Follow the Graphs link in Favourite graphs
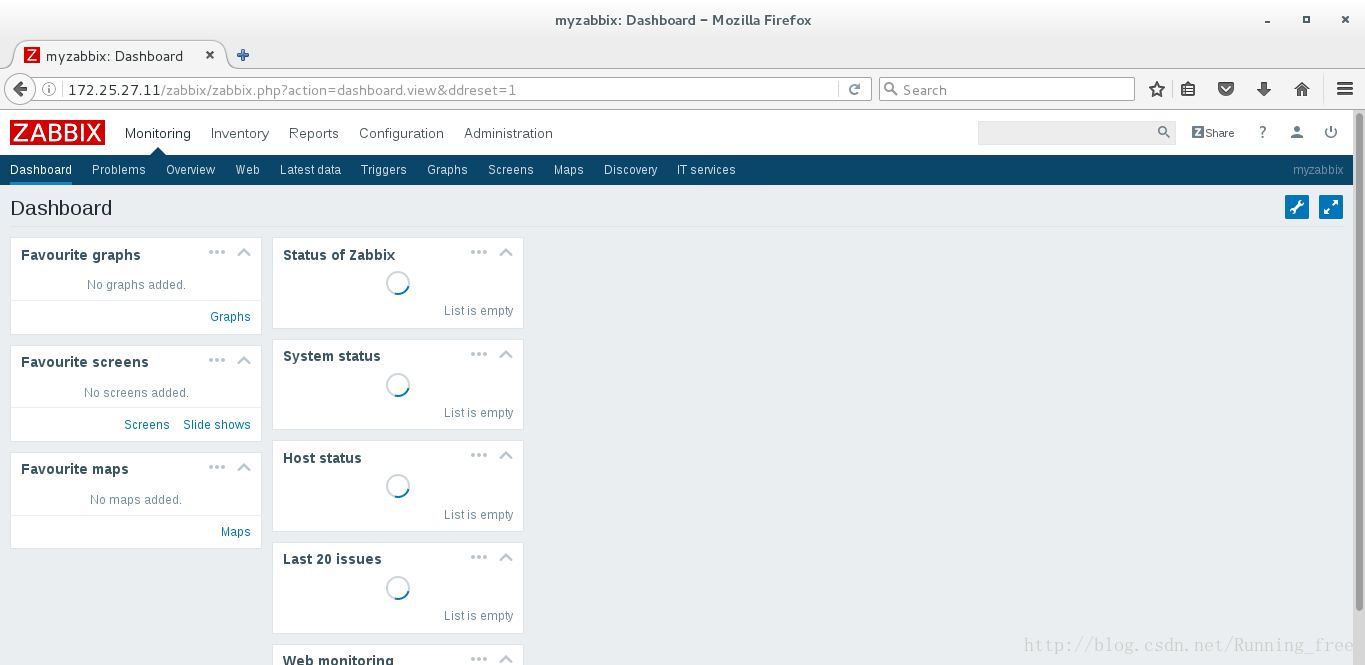1365x665 pixels. click(230, 317)
